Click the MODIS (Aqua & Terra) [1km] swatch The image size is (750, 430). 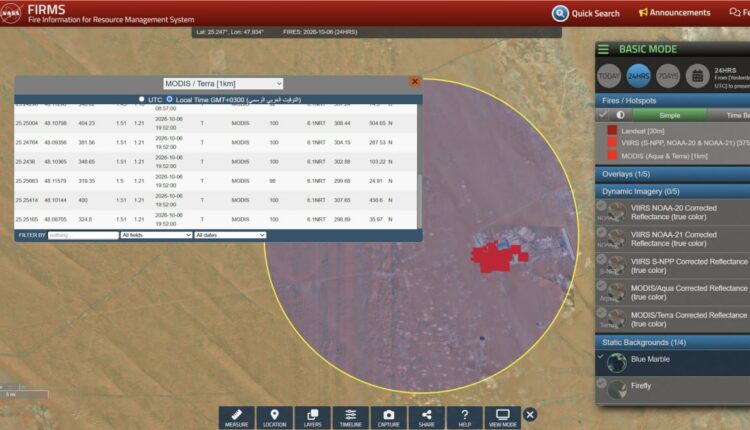click(612, 155)
